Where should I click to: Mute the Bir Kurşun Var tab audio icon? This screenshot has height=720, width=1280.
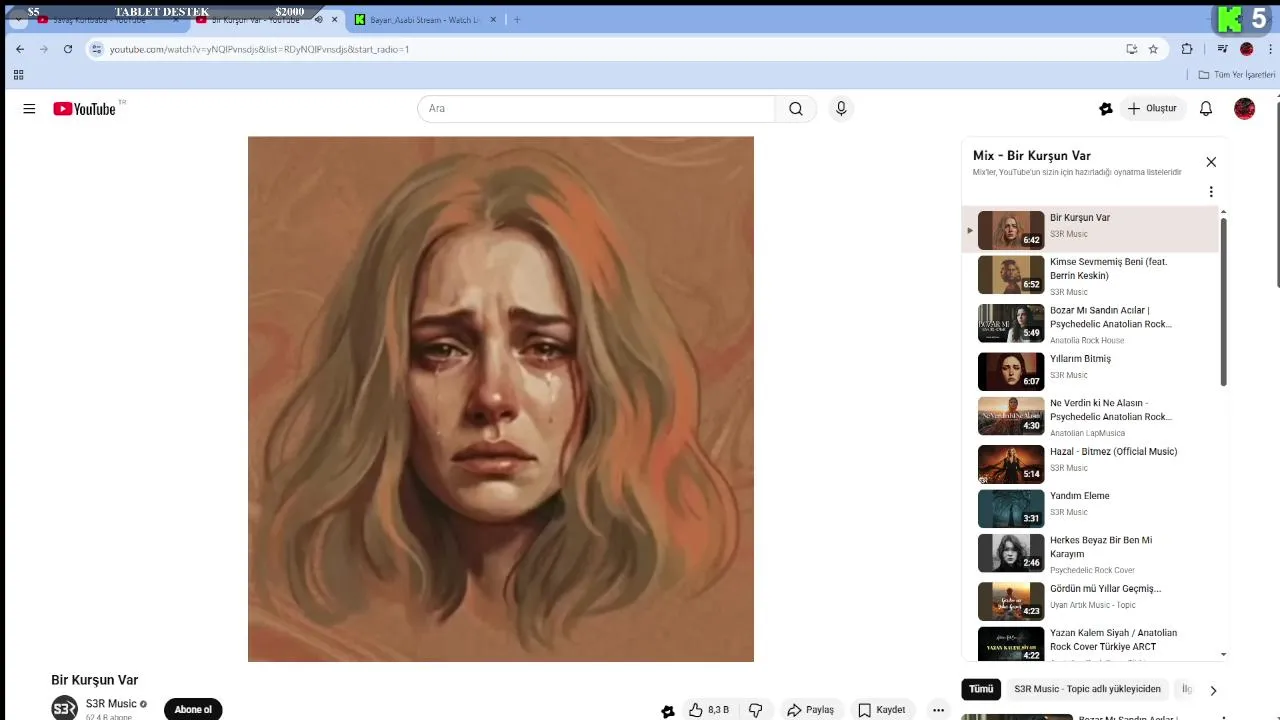click(319, 20)
